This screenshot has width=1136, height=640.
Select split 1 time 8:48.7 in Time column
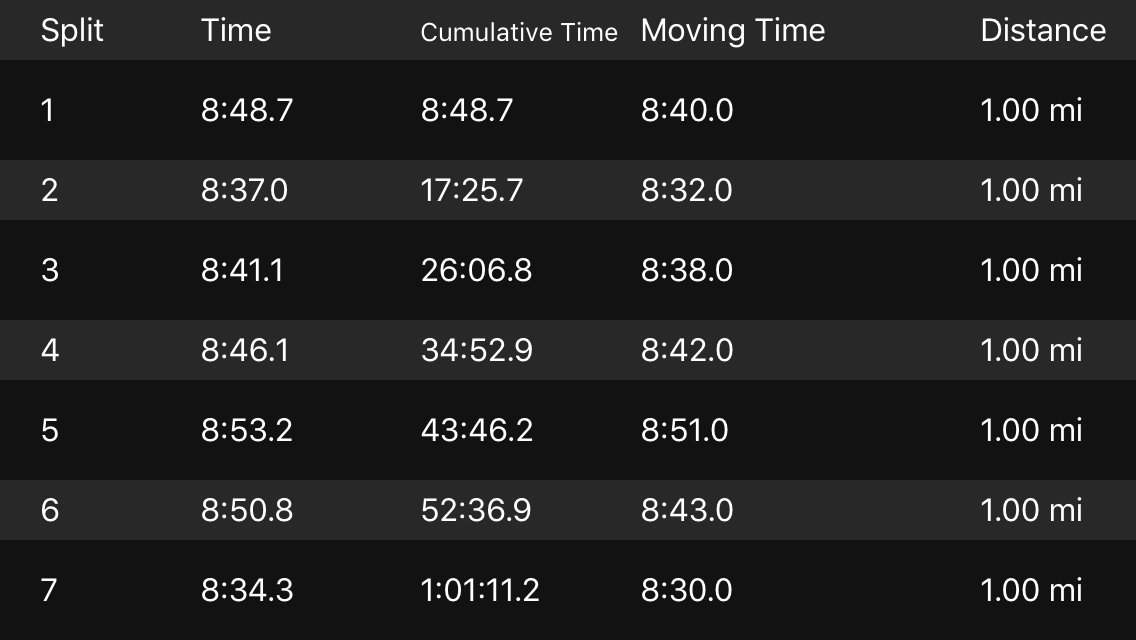[247, 110]
